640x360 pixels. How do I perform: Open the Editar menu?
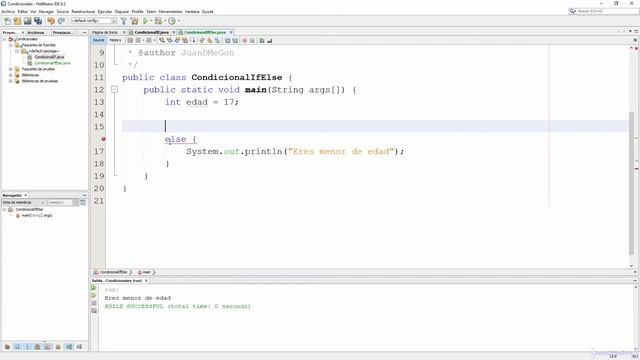(22, 11)
